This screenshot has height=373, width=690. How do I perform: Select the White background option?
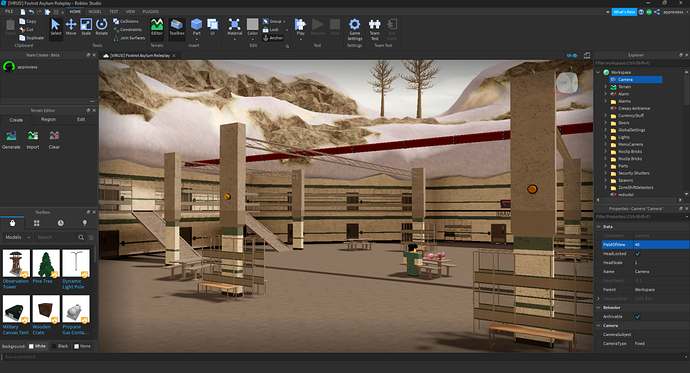(37, 346)
